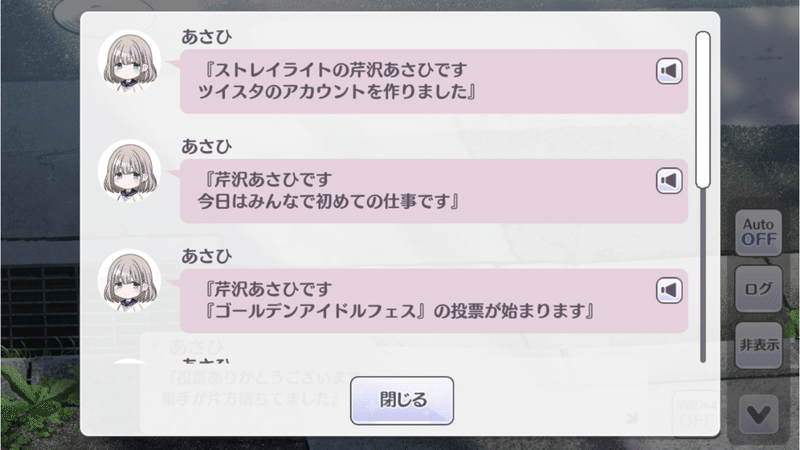Toggle the fast-forward x4 OFF button
Image resolution: width=800 pixels, height=450 pixels.
click(696, 413)
